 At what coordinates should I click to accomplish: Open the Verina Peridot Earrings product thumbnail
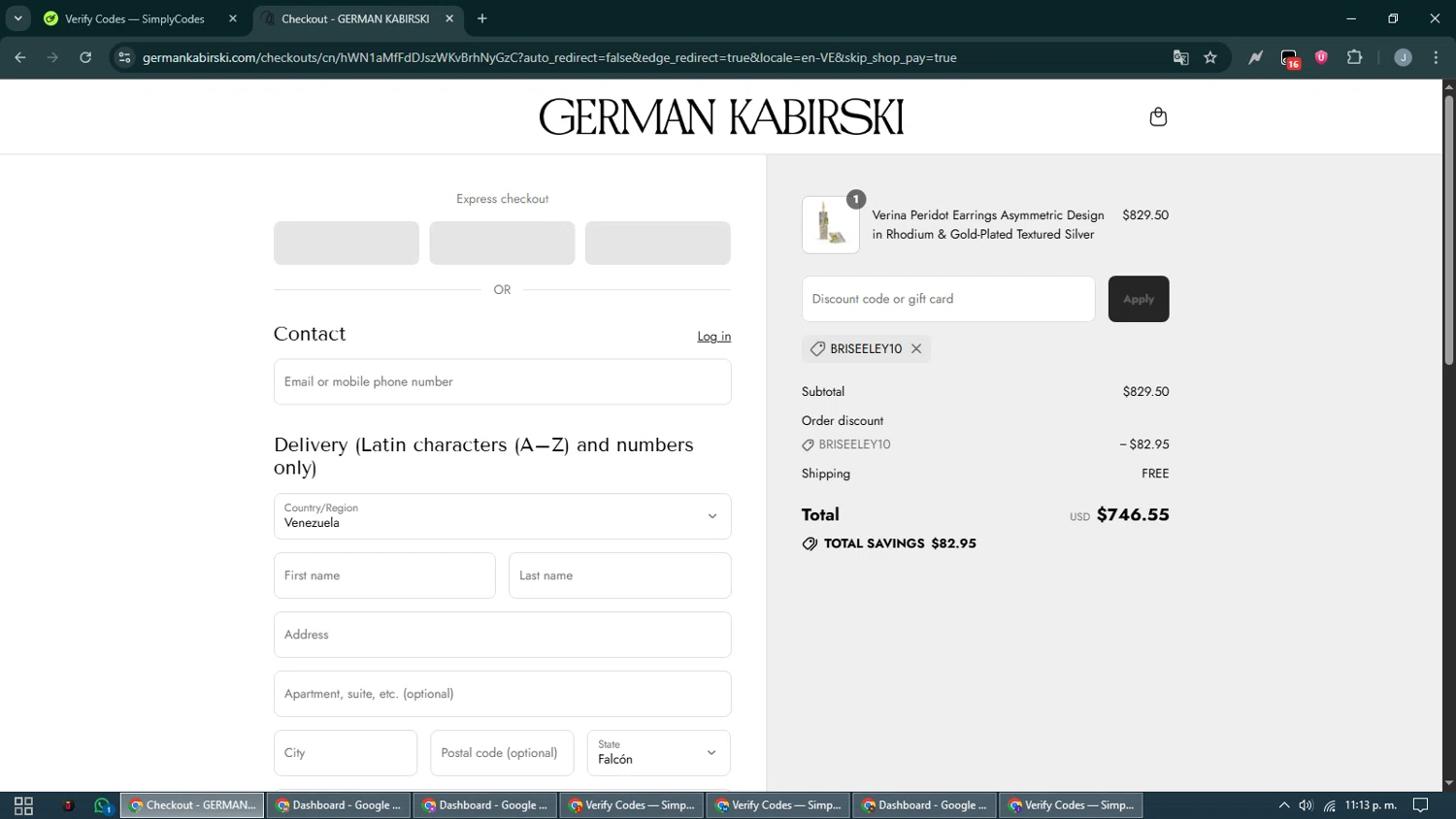pos(831,225)
